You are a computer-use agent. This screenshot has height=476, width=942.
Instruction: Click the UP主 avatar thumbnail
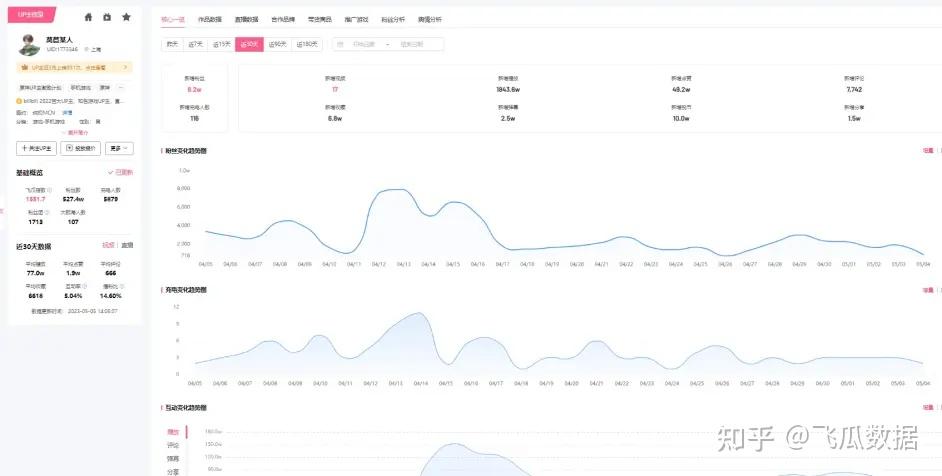pos(29,44)
